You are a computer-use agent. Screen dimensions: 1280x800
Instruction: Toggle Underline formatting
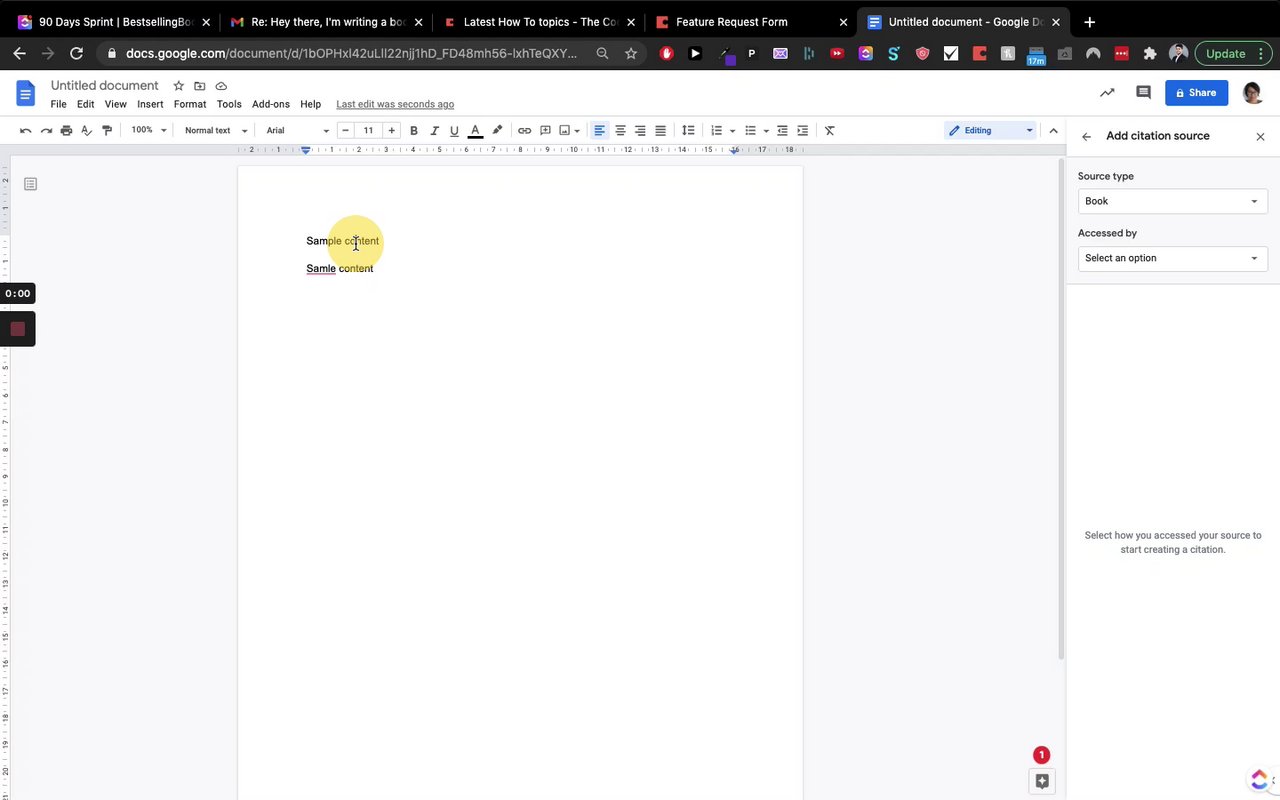pos(454,130)
